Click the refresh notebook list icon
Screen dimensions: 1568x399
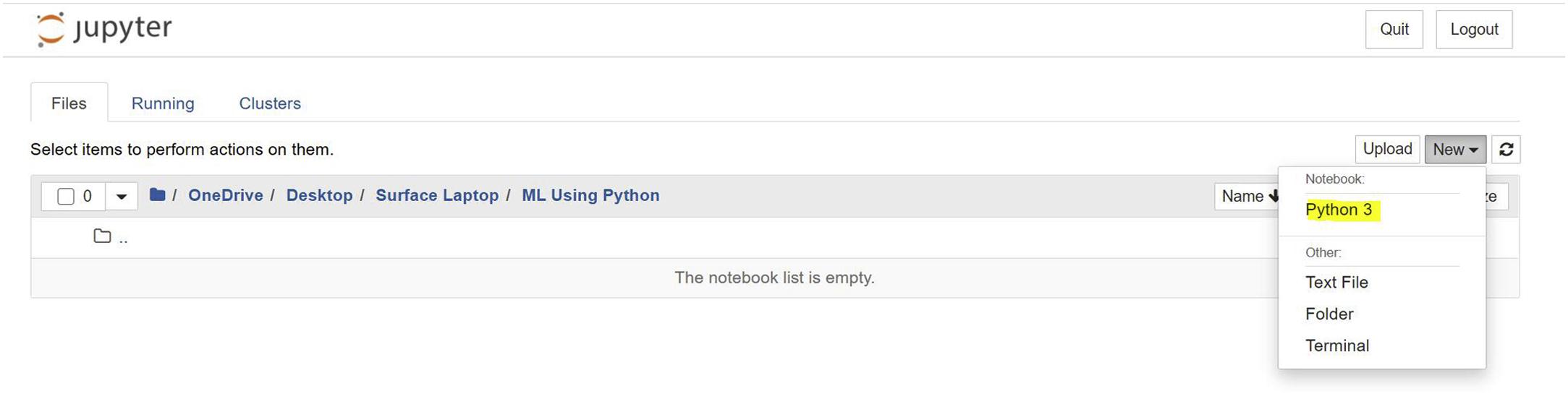tap(1506, 150)
